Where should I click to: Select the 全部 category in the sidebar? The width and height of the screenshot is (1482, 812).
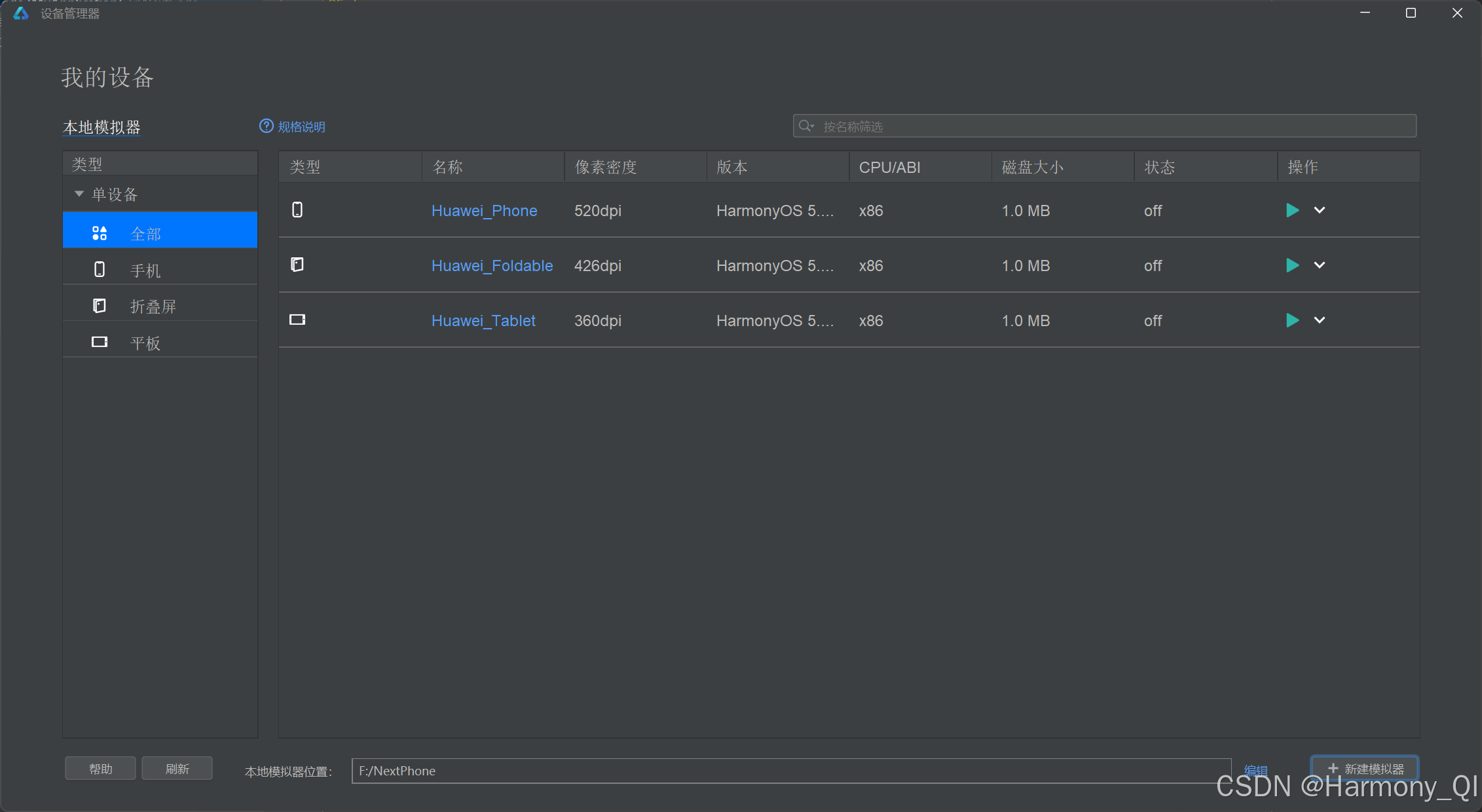[160, 230]
